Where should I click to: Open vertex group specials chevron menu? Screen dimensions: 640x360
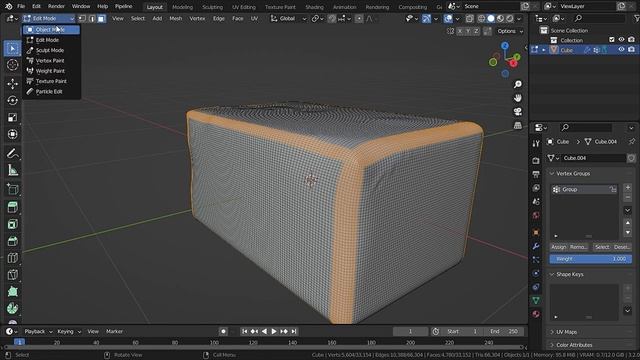[x=628, y=211]
